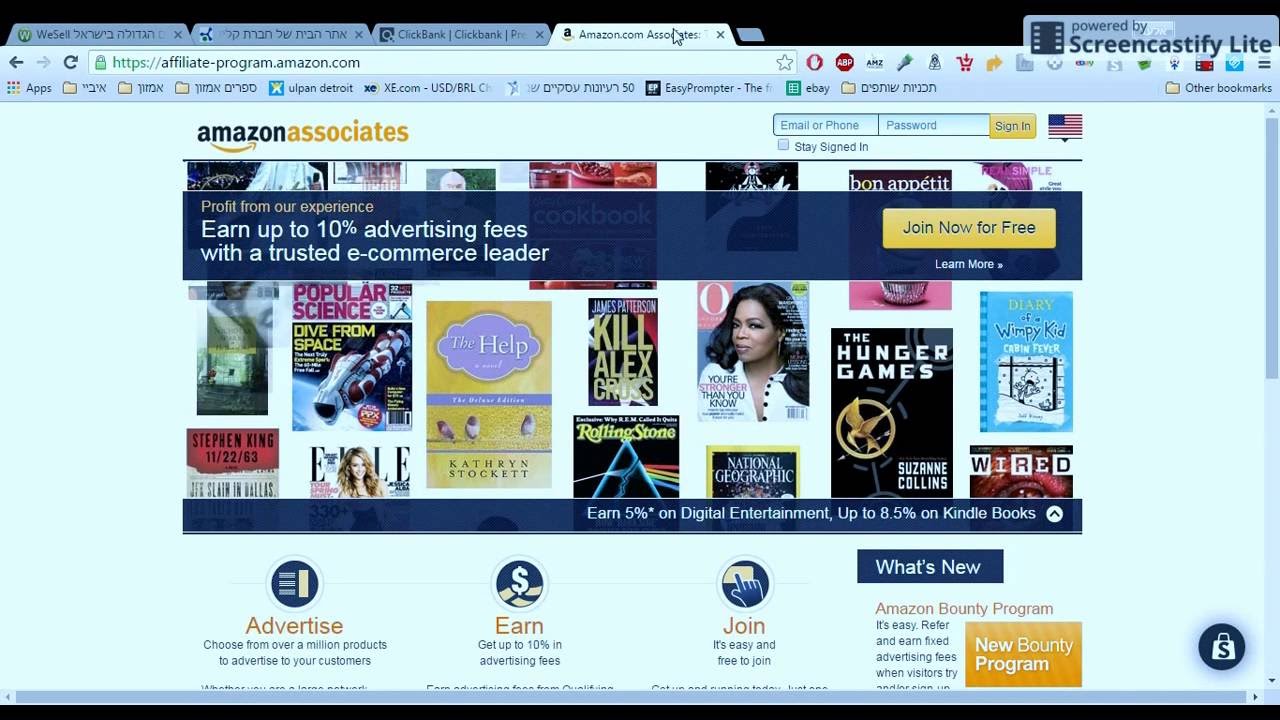Click the address bar URL

tap(236, 62)
